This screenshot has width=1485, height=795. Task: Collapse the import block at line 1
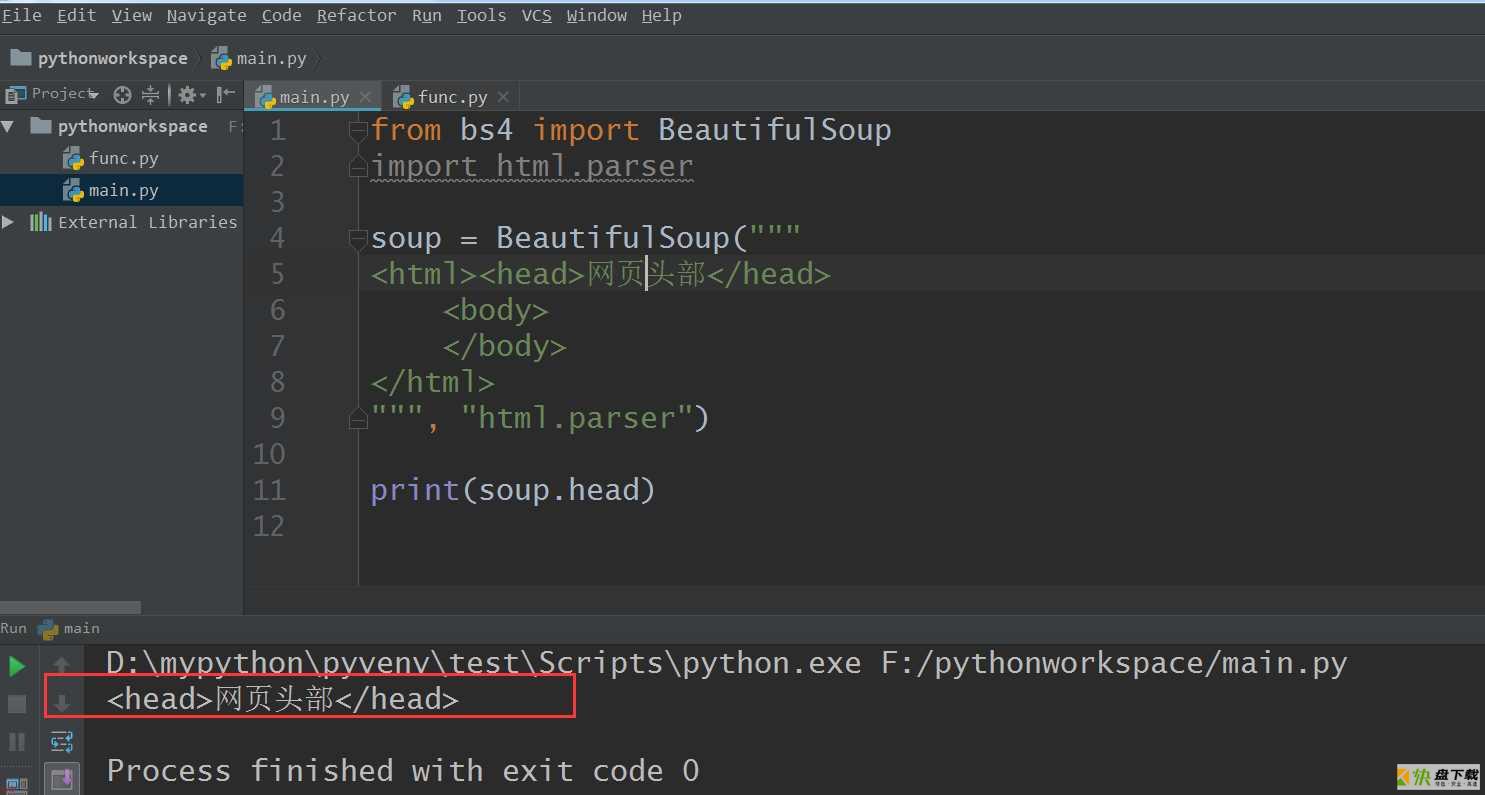pyautogui.click(x=358, y=130)
